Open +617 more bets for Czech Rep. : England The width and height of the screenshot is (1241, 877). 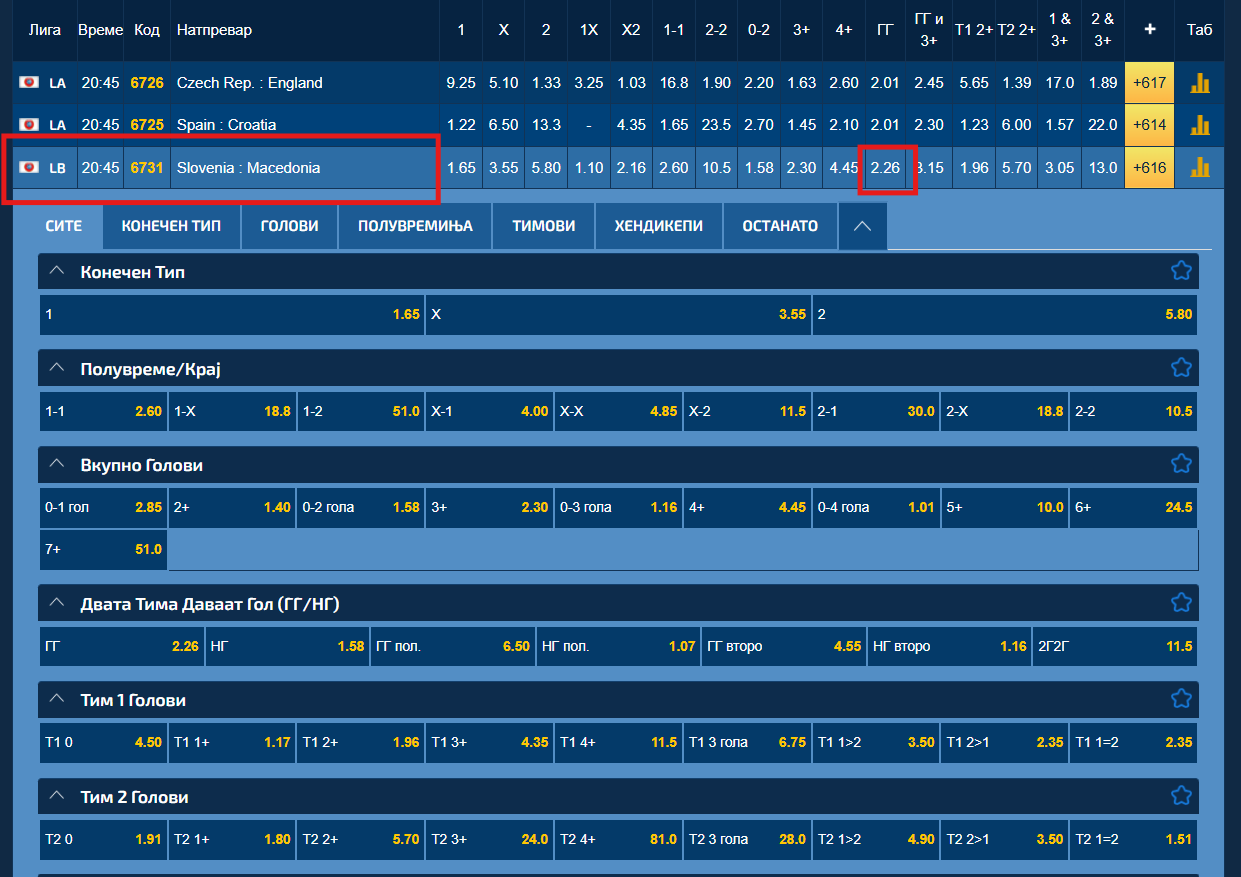[1149, 83]
